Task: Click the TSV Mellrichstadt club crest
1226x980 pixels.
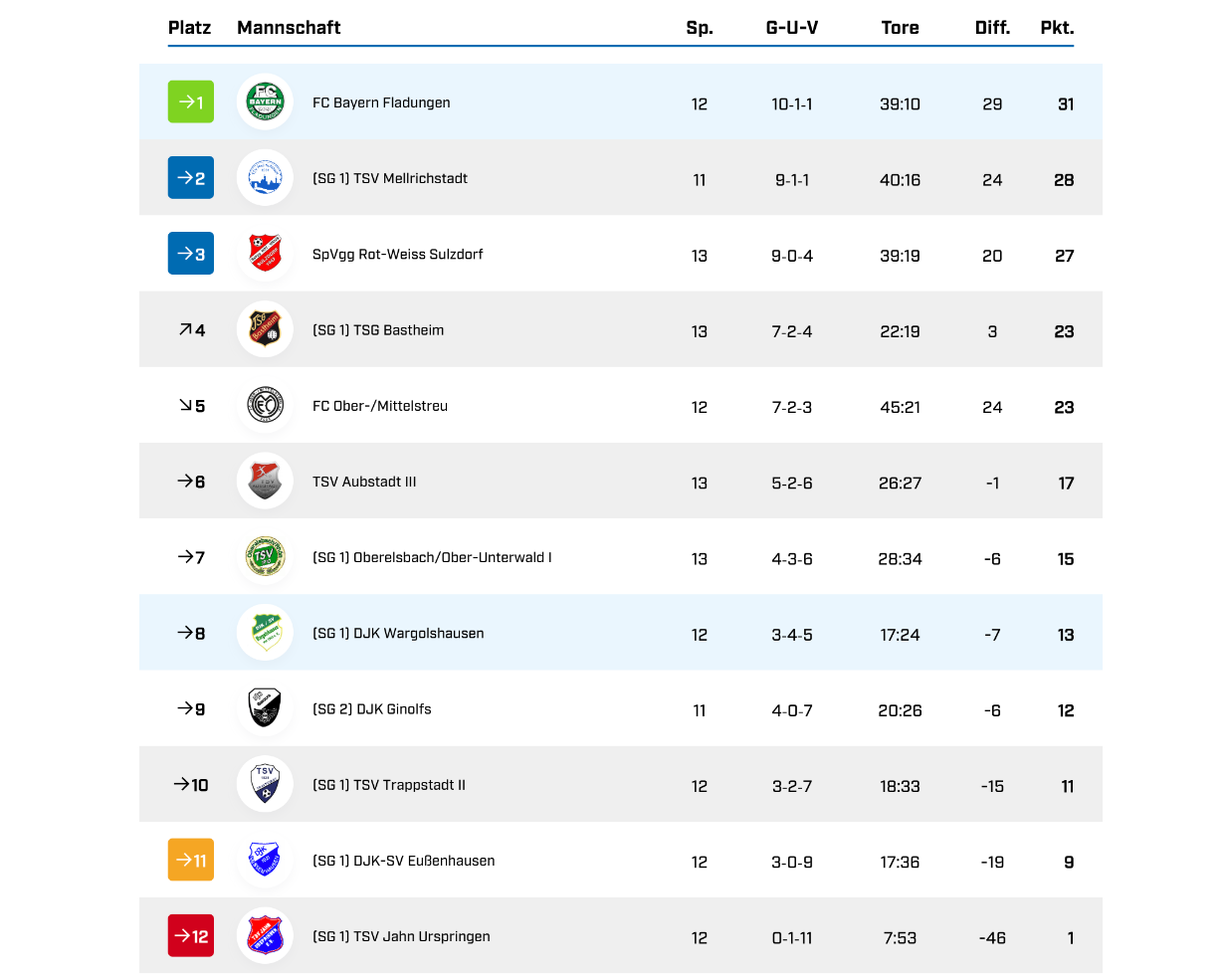Action: pos(265,178)
